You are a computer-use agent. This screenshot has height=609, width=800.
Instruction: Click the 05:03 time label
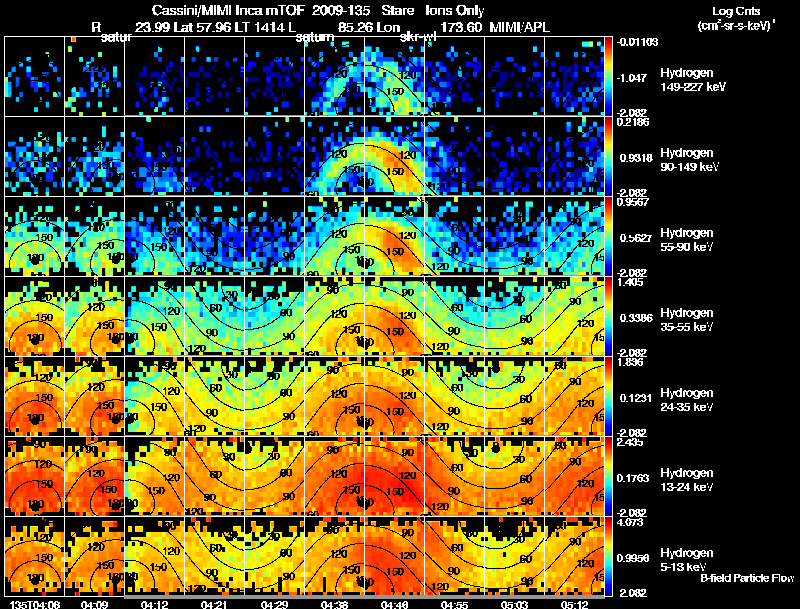[x=514, y=604]
